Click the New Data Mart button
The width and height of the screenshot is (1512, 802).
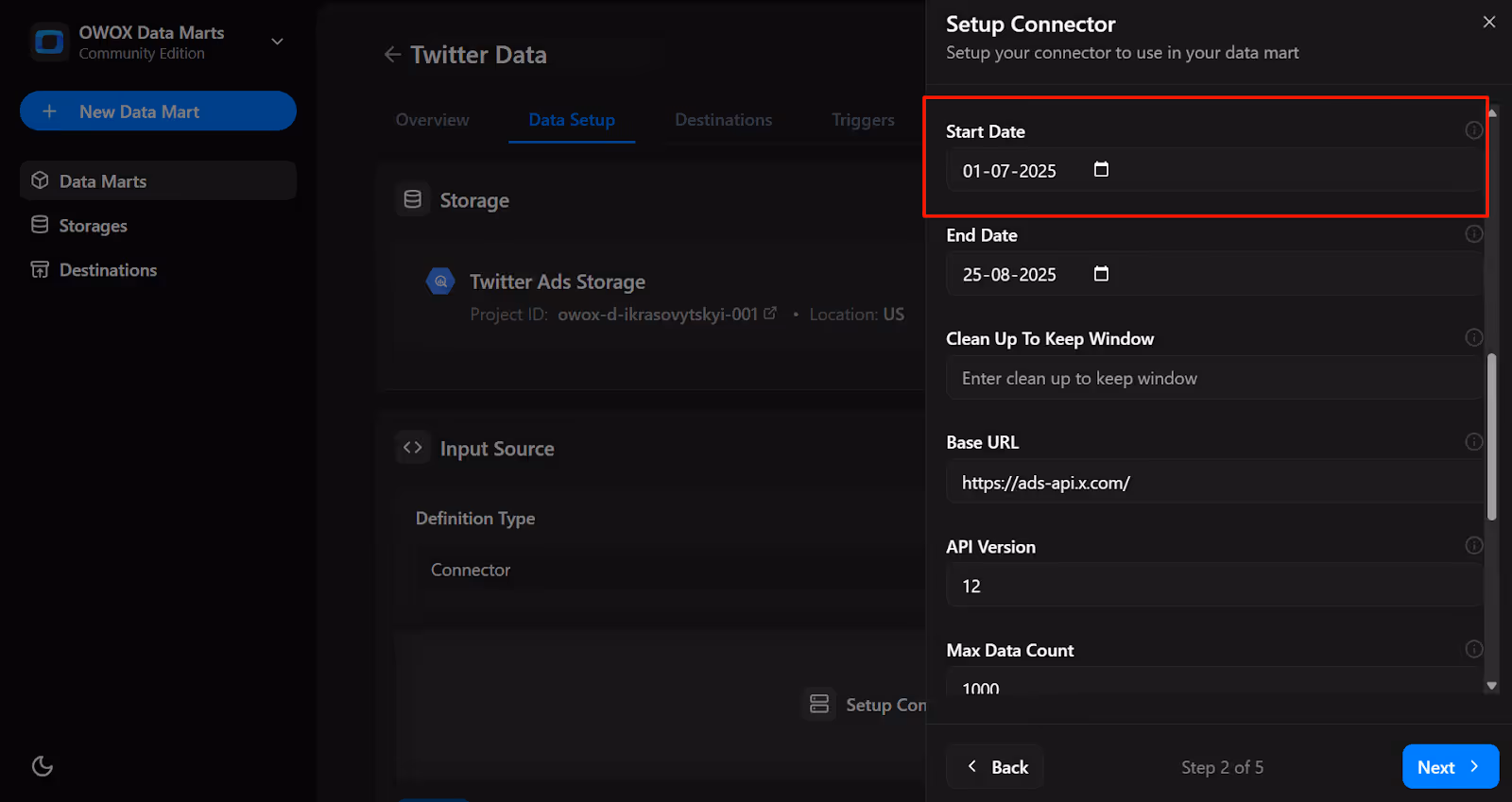158,111
